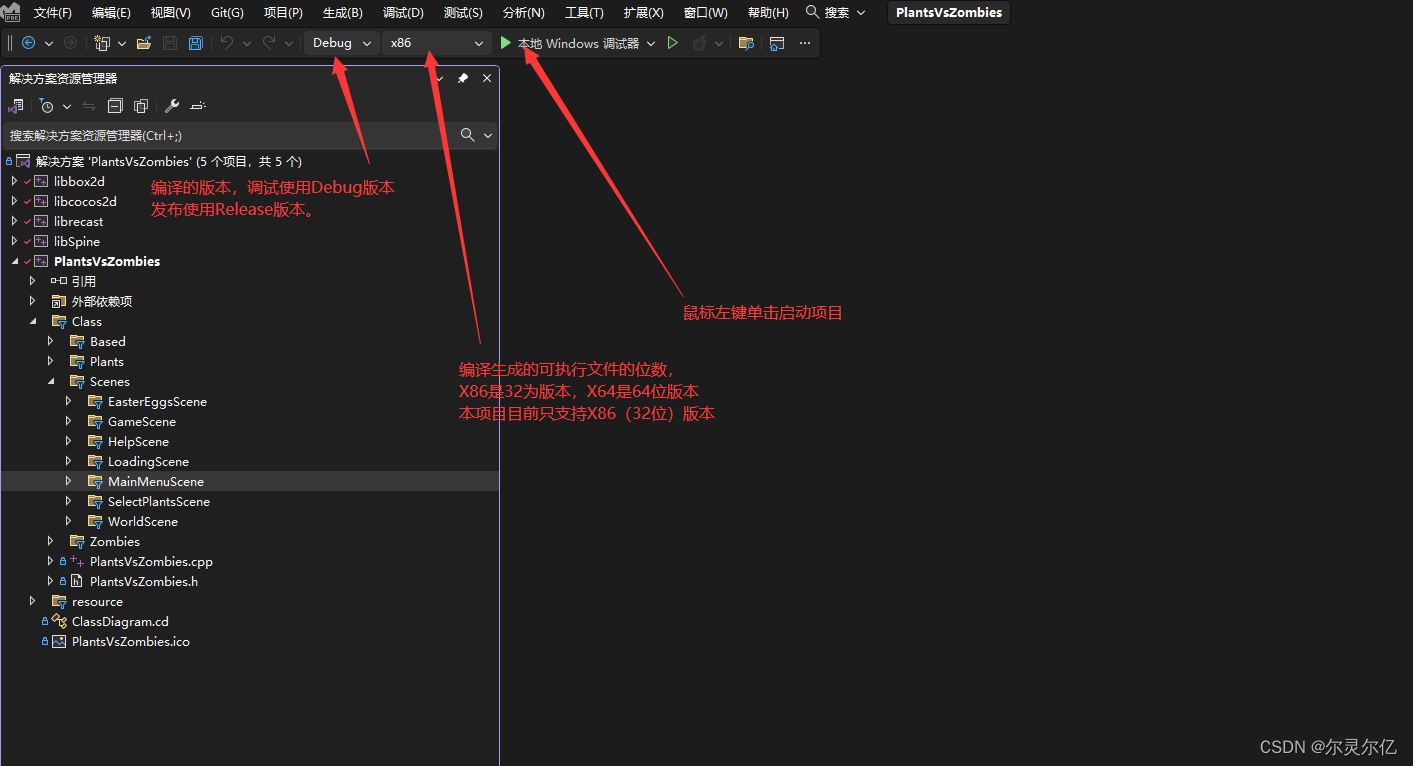The image size is (1413, 766).
Task: Expand the resource folder
Action: [x=32, y=601]
